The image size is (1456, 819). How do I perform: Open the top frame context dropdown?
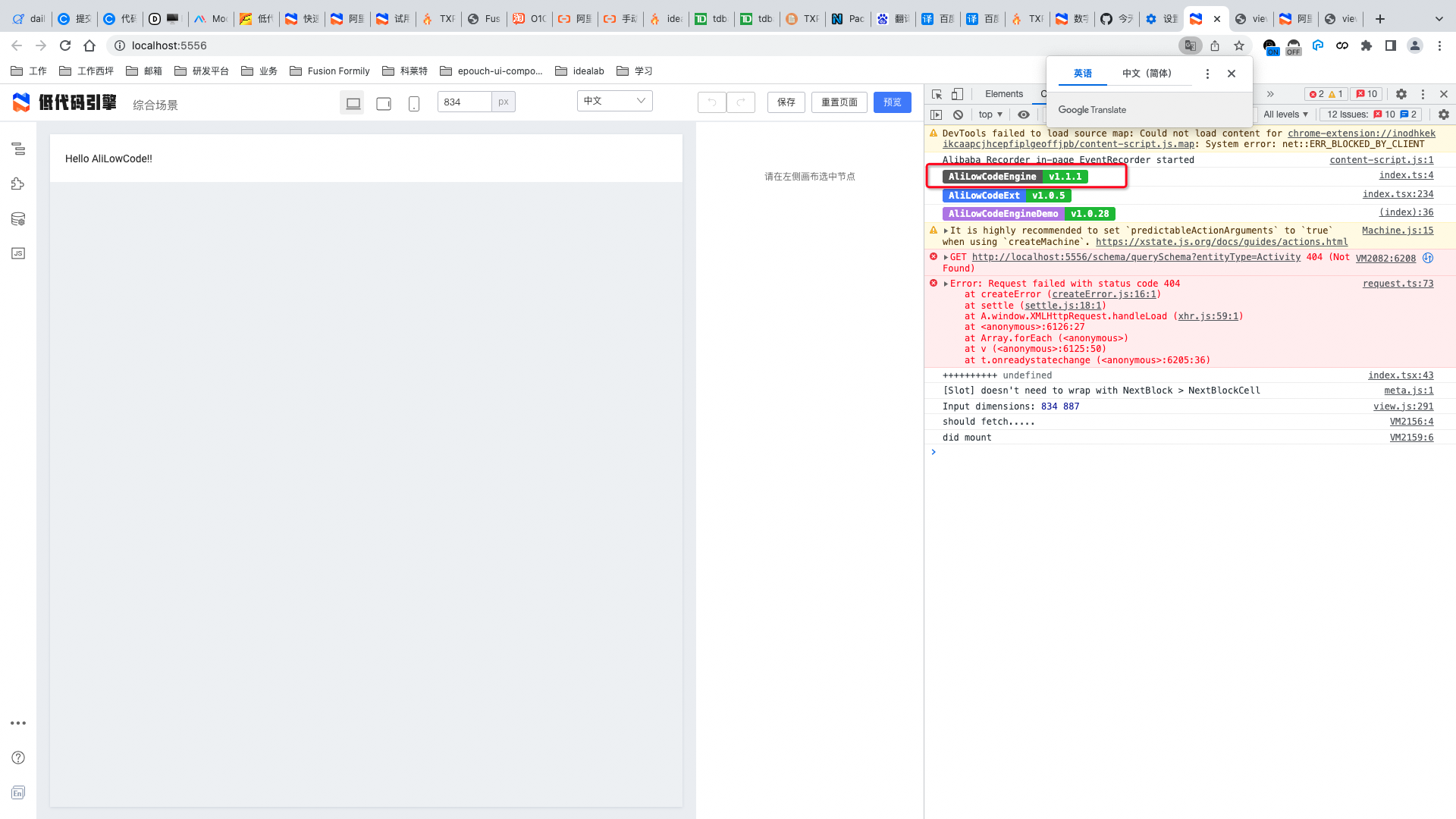990,115
